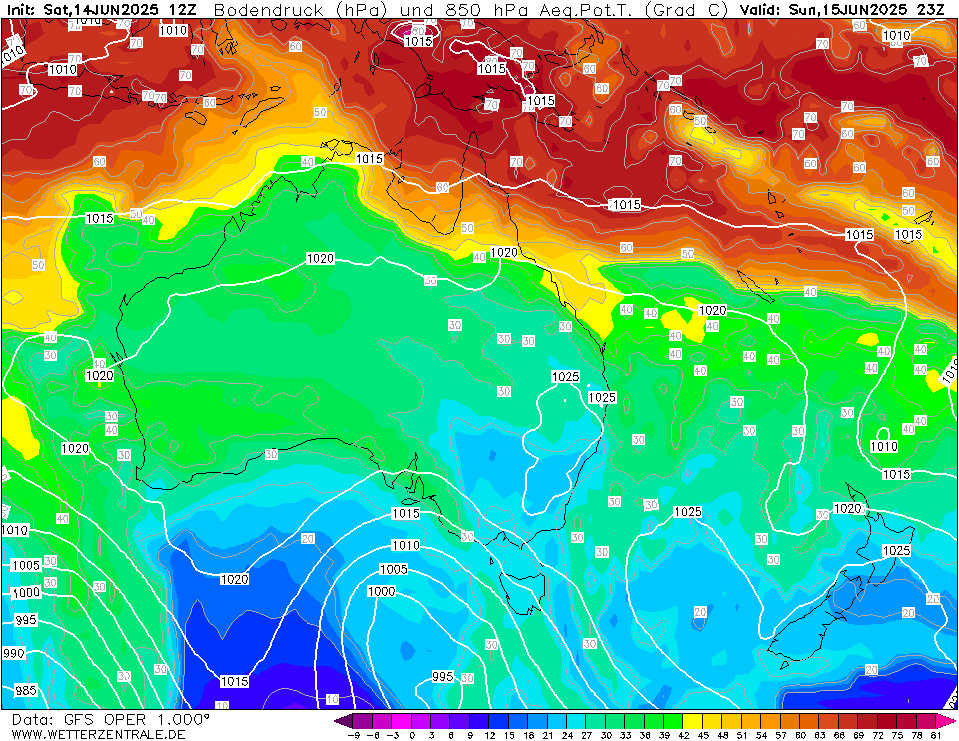Click the legend value "39"
The image size is (959, 741).
(x=664, y=735)
